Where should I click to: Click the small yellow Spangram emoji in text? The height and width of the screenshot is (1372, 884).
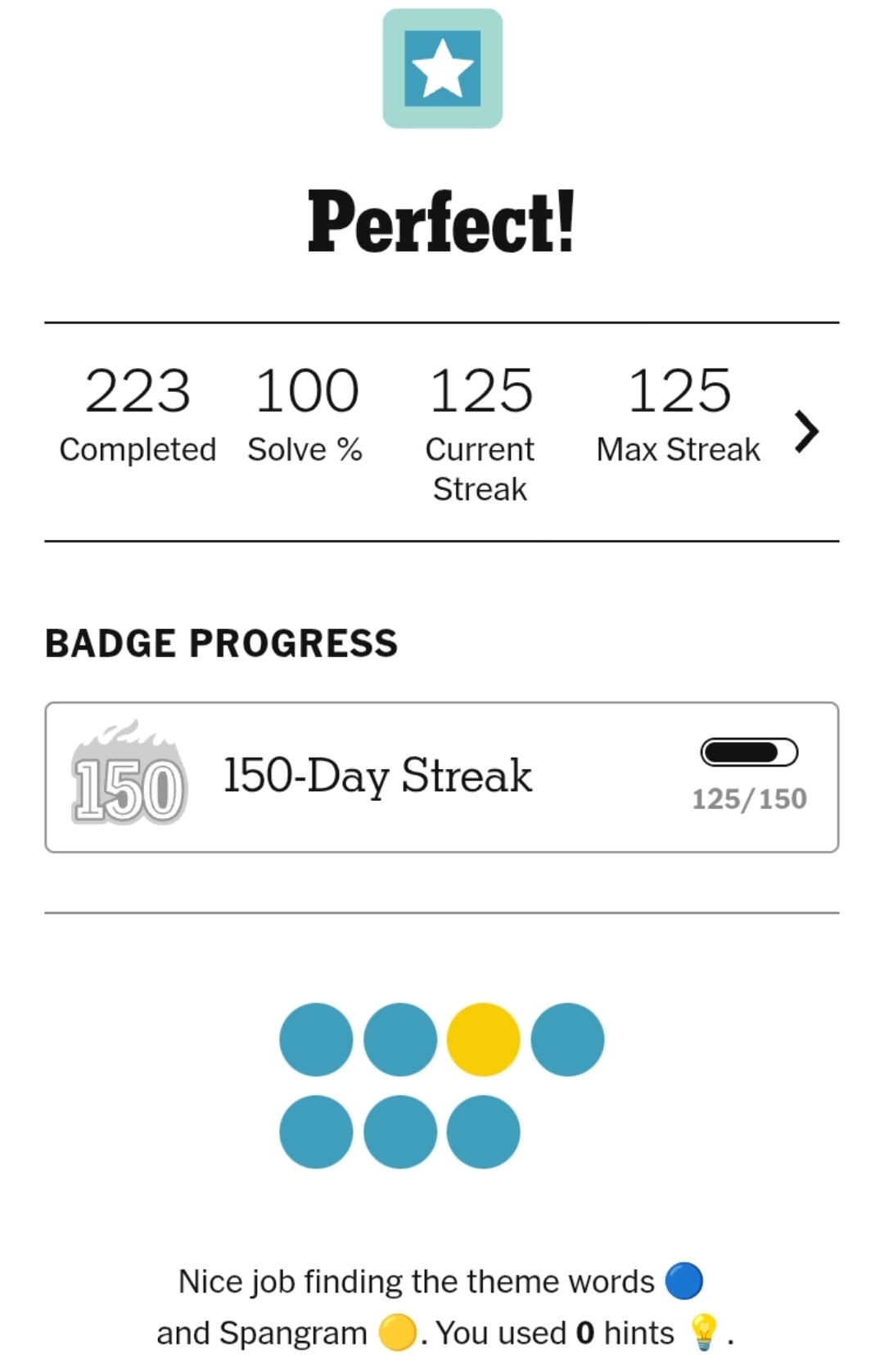click(x=397, y=1333)
